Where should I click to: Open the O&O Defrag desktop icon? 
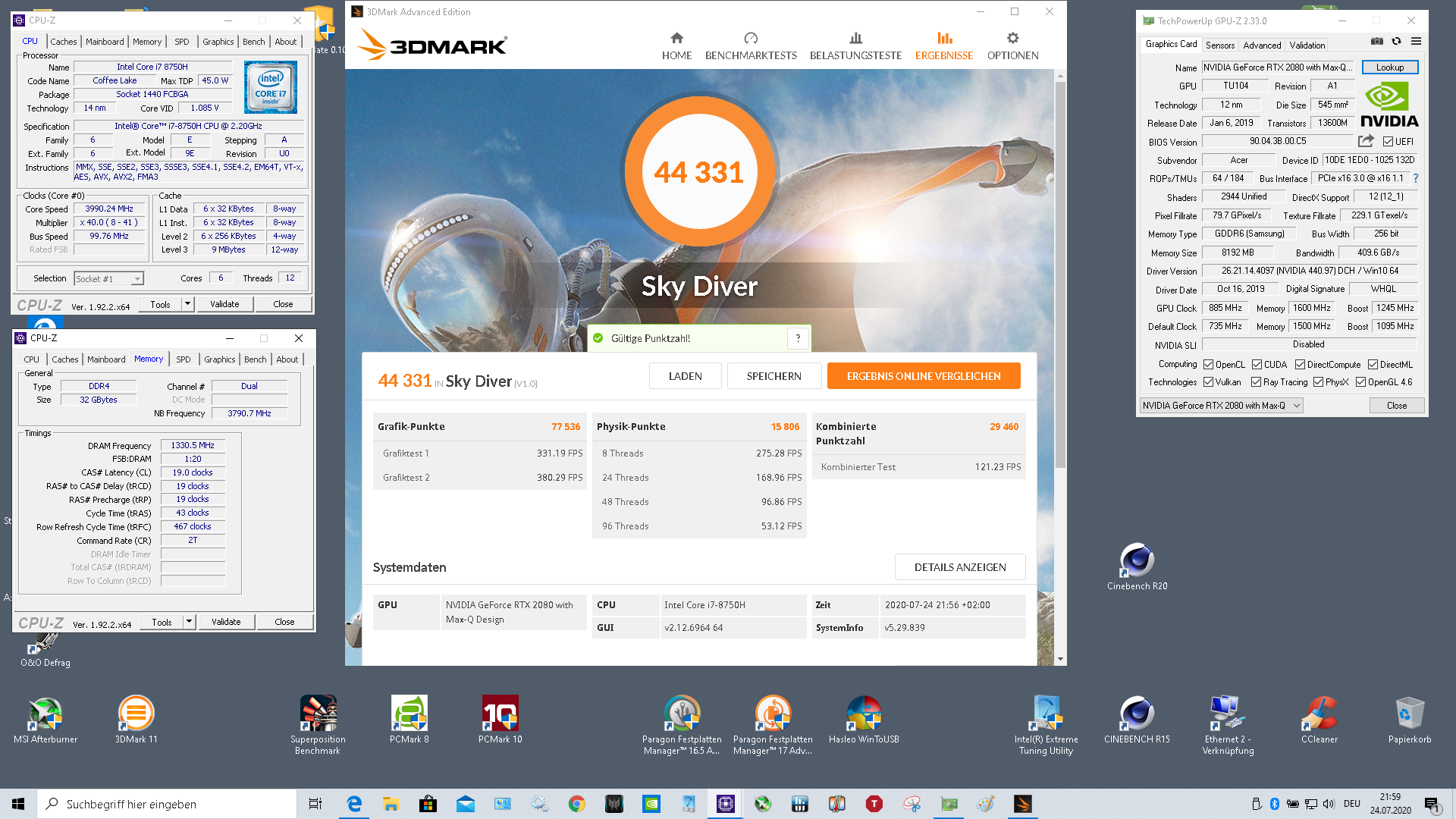coord(45,651)
